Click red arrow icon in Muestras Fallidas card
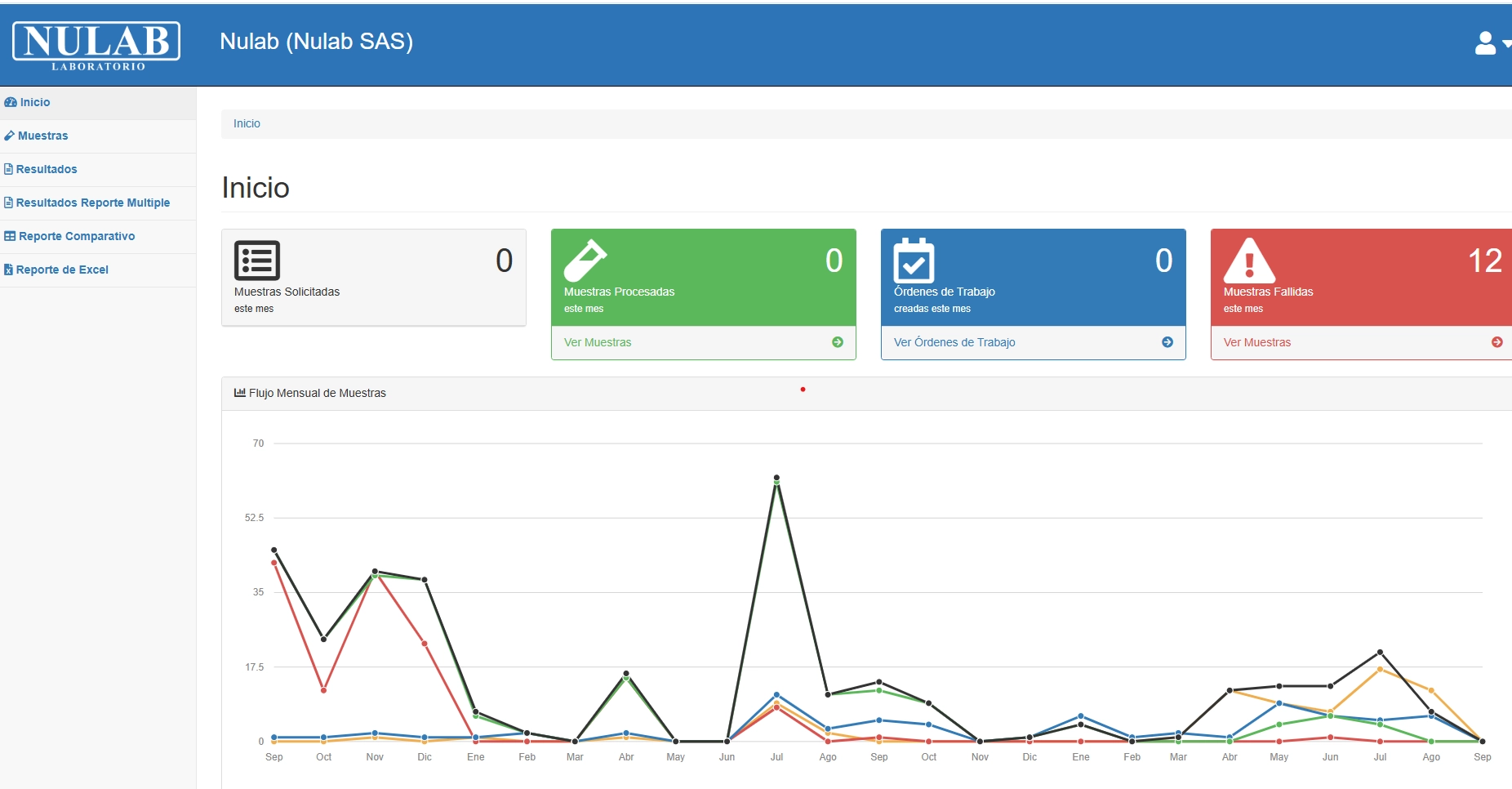Viewport: 1512px width, 789px height. coord(1496,342)
